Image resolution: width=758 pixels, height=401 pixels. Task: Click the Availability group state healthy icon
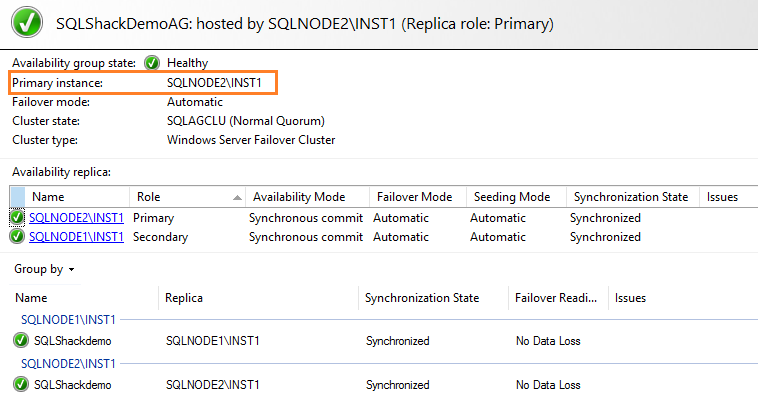pyautogui.click(x=152, y=63)
